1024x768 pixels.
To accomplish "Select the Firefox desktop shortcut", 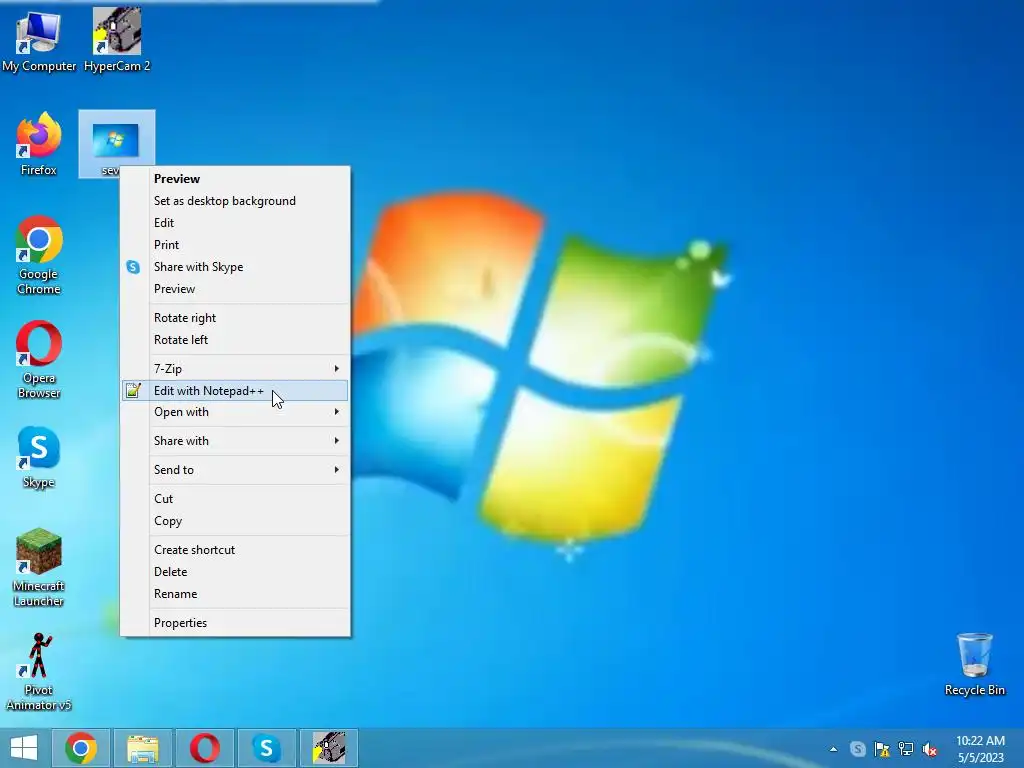I will tap(39, 144).
